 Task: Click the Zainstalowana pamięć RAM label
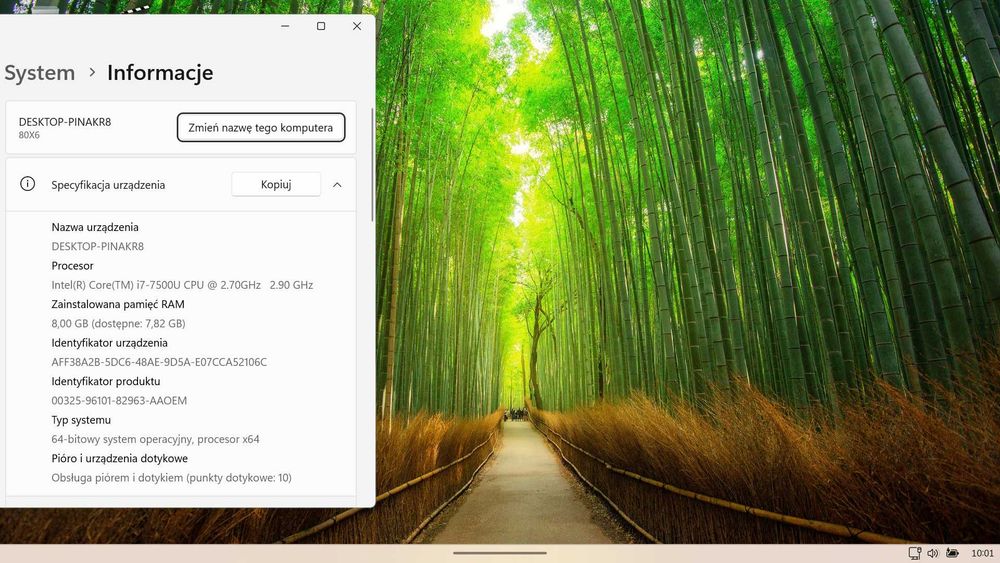click(118, 304)
